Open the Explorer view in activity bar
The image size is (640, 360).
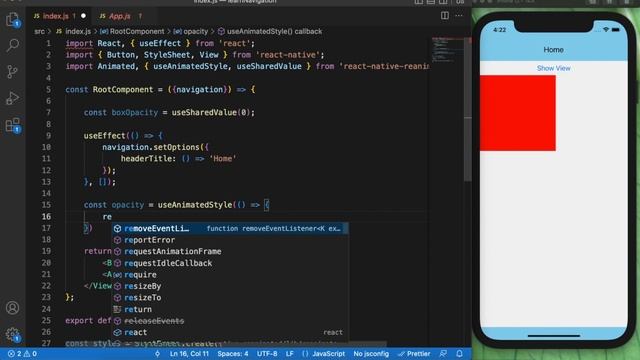pyautogui.click(x=12, y=20)
